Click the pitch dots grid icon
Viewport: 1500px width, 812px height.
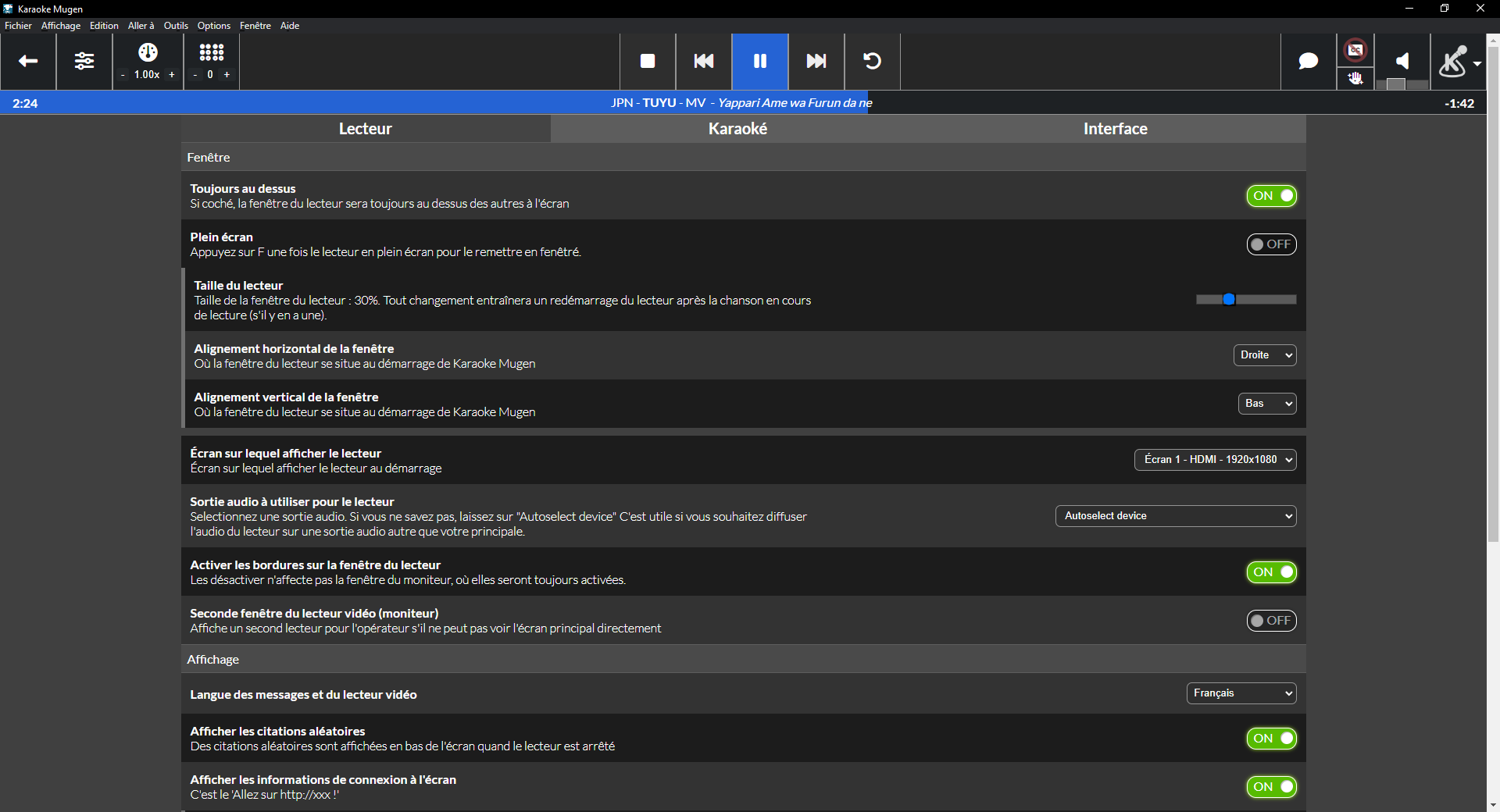click(212, 52)
